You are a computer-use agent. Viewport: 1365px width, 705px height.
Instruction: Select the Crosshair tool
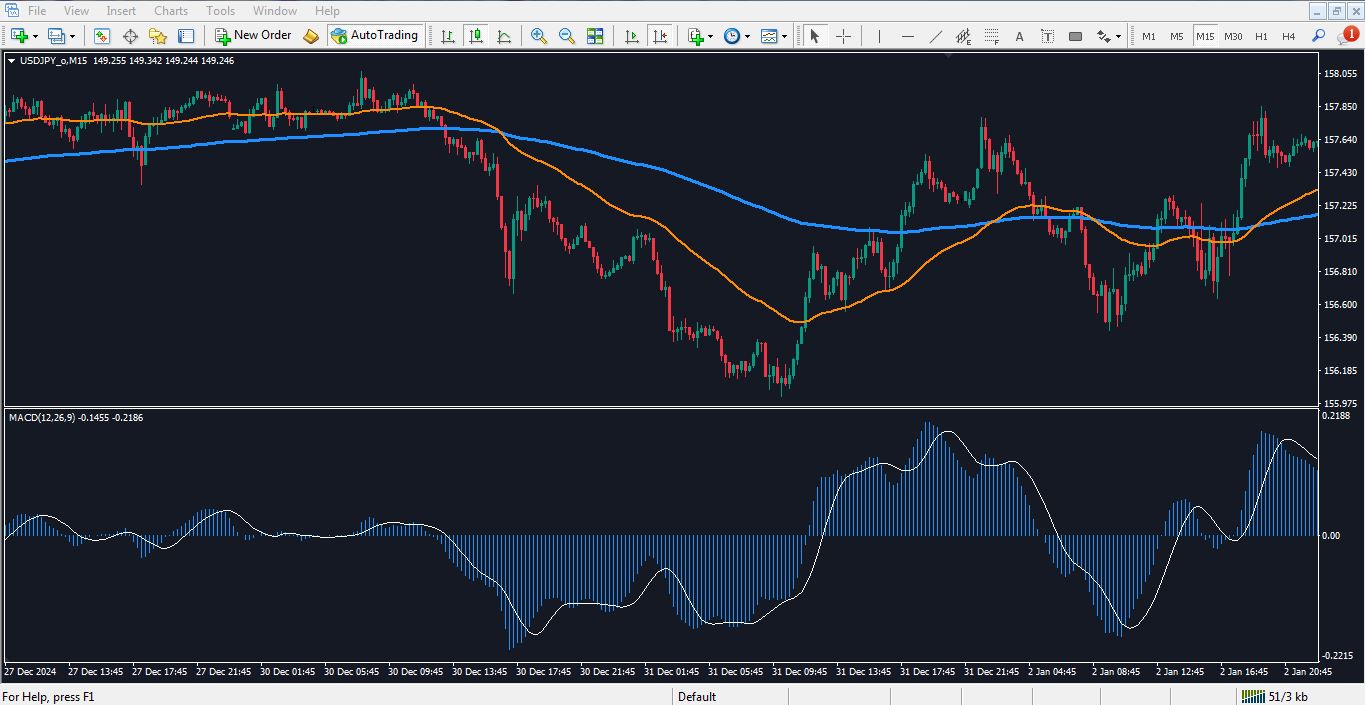(x=843, y=36)
